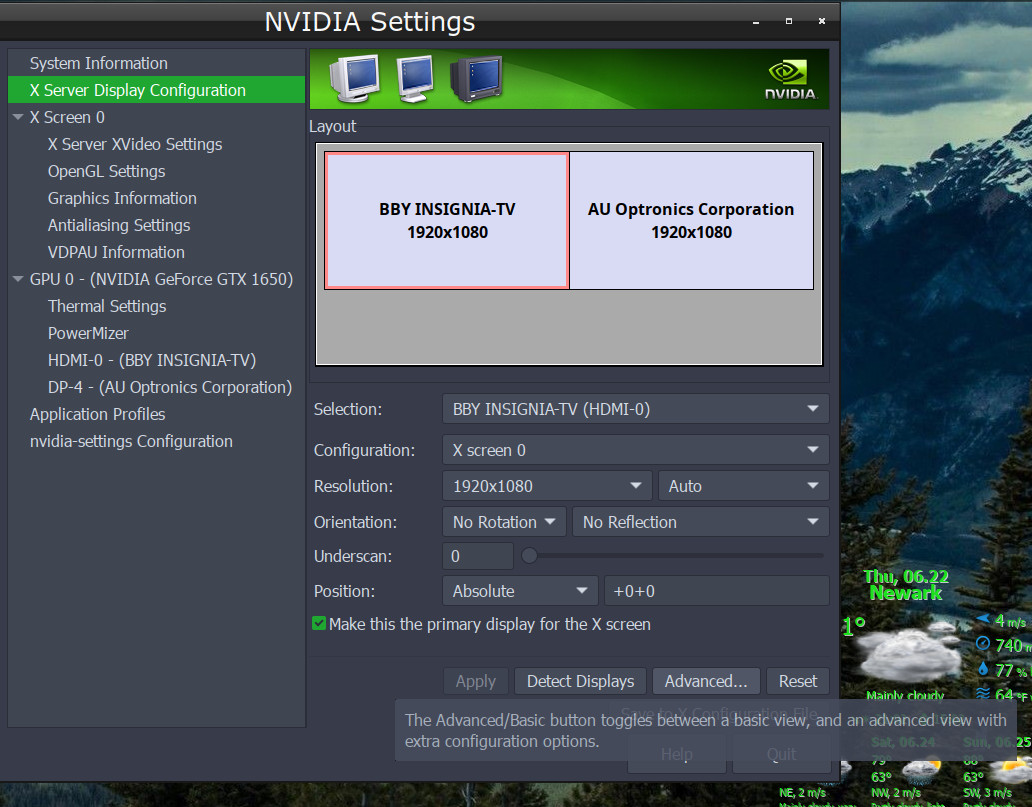Click the Underscan value field

(478, 556)
